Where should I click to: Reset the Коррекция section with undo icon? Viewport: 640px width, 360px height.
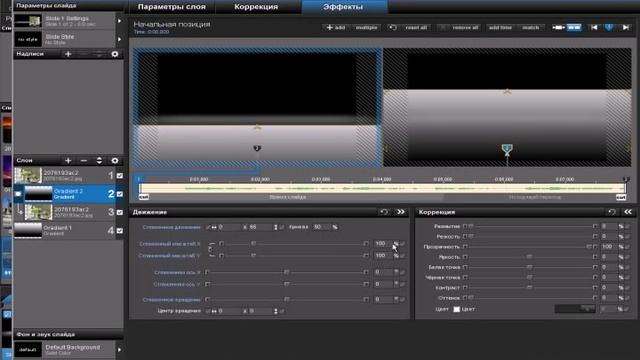point(611,212)
